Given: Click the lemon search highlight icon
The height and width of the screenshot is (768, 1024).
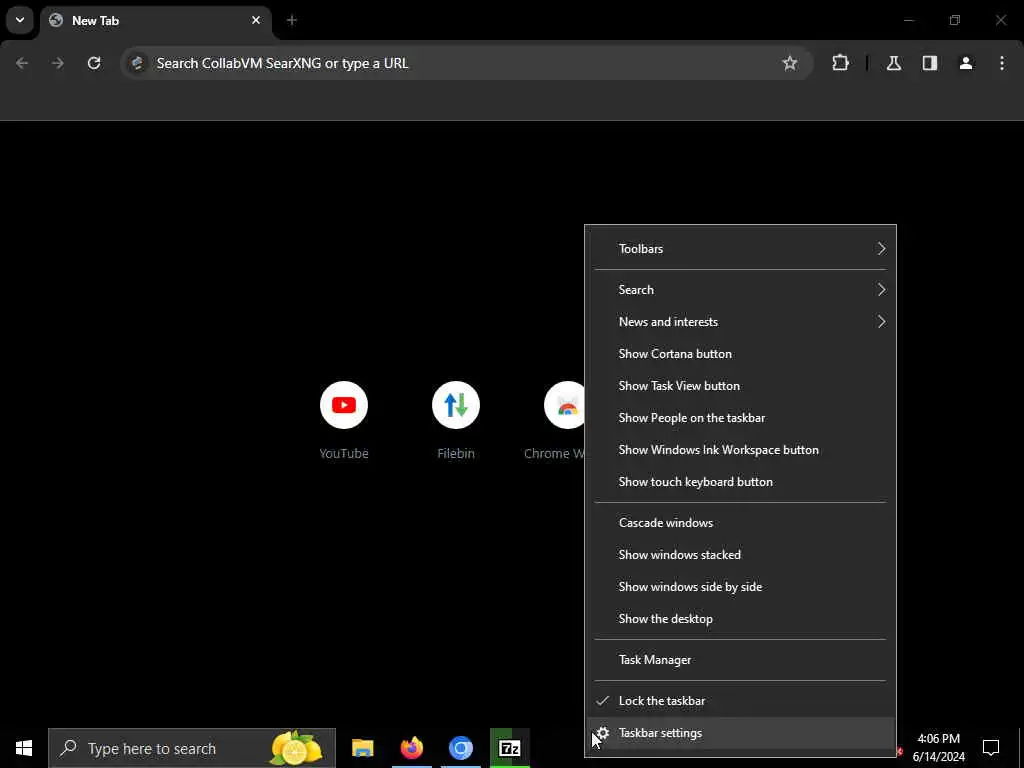Looking at the screenshot, I should [297, 748].
